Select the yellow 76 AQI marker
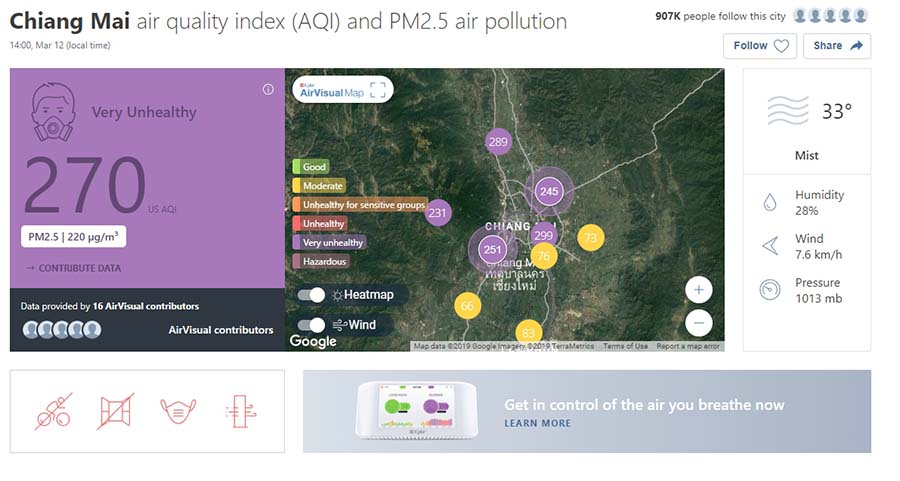 (544, 256)
